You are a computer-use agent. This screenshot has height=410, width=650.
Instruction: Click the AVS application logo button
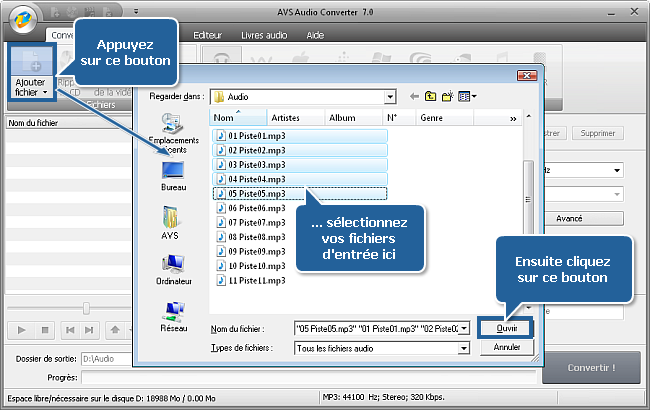(23, 19)
